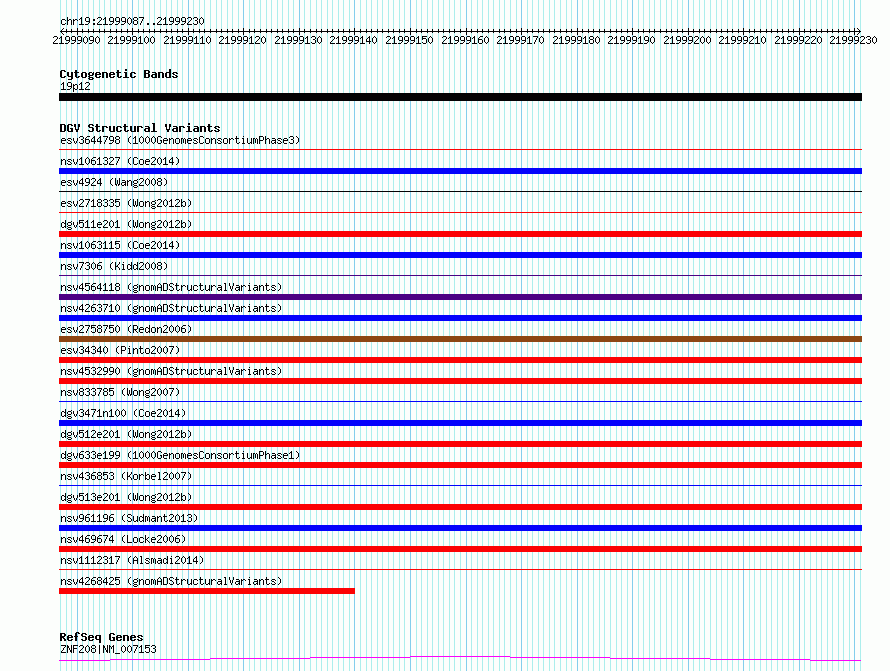Image resolution: width=890 pixels, height=671 pixels.
Task: Click ruler position 21999100
Action: click(x=131, y=40)
